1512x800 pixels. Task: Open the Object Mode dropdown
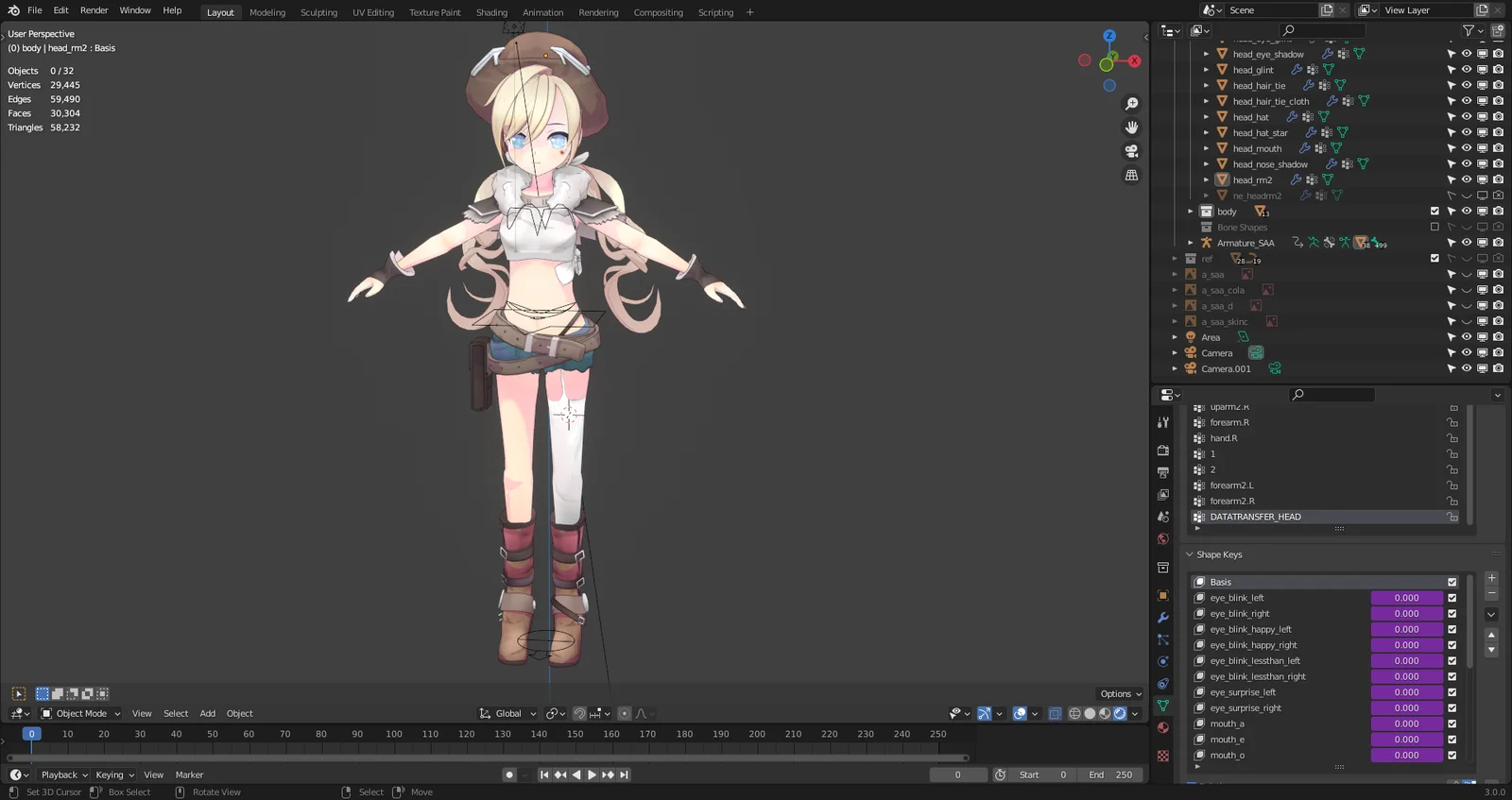pyautogui.click(x=81, y=714)
